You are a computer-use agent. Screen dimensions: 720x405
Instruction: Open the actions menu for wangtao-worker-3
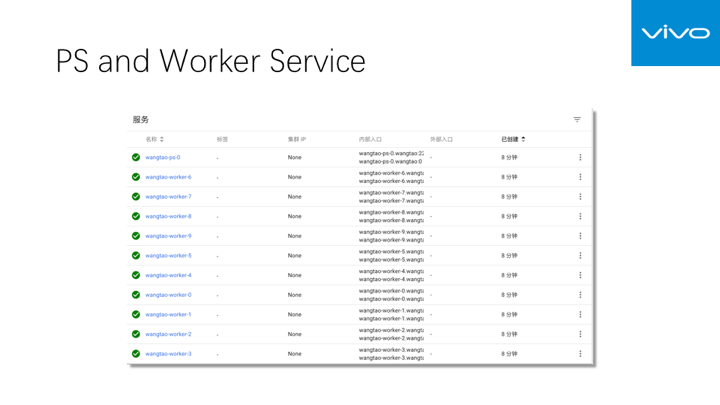coord(580,354)
